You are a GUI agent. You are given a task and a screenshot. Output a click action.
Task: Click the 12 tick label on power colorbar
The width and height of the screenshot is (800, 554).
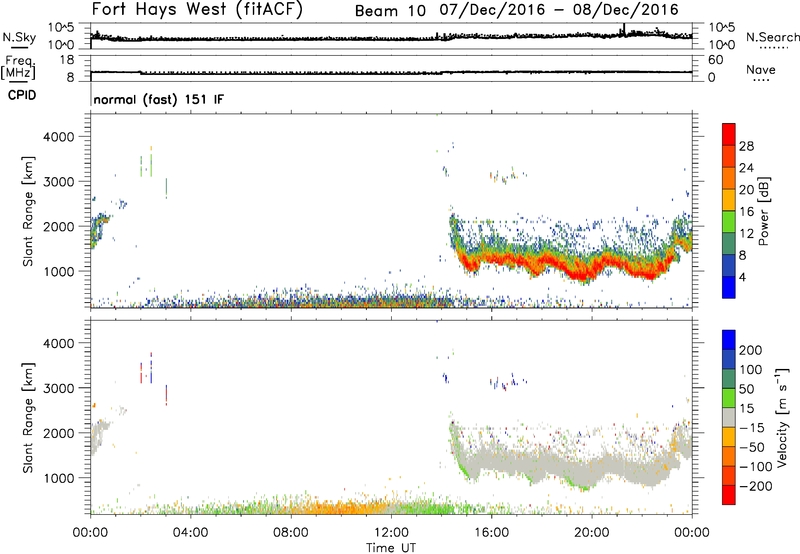coord(746,233)
